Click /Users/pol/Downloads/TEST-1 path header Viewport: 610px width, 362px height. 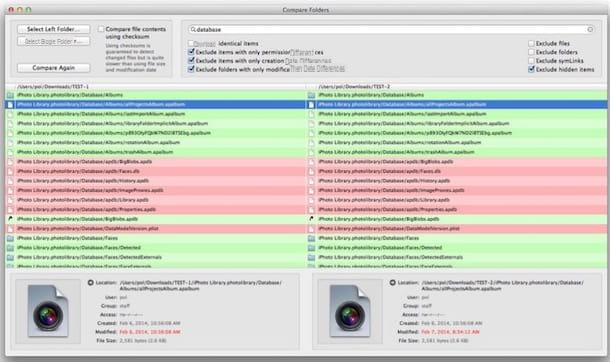point(53,86)
